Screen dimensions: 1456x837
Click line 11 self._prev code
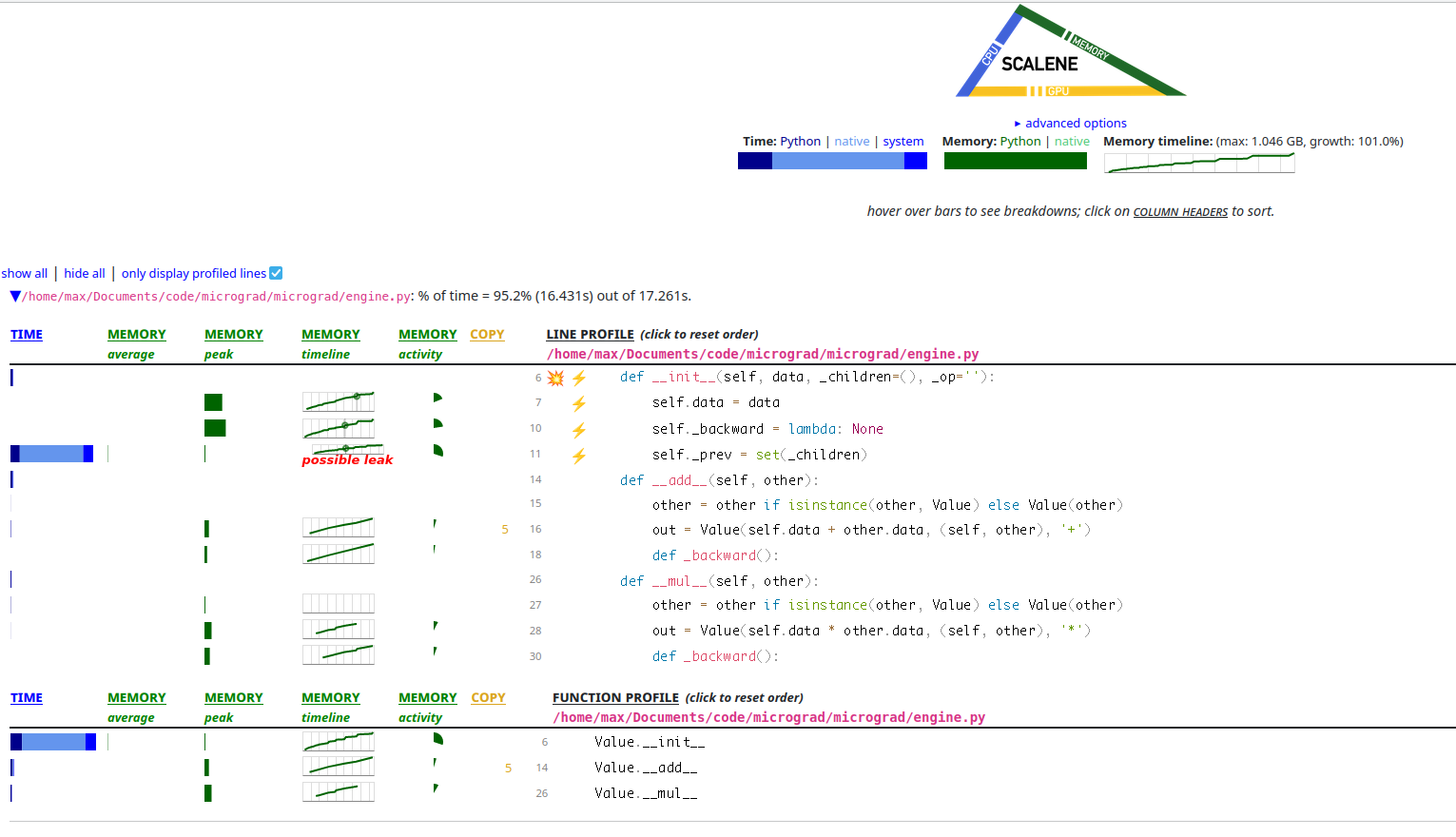(760, 456)
